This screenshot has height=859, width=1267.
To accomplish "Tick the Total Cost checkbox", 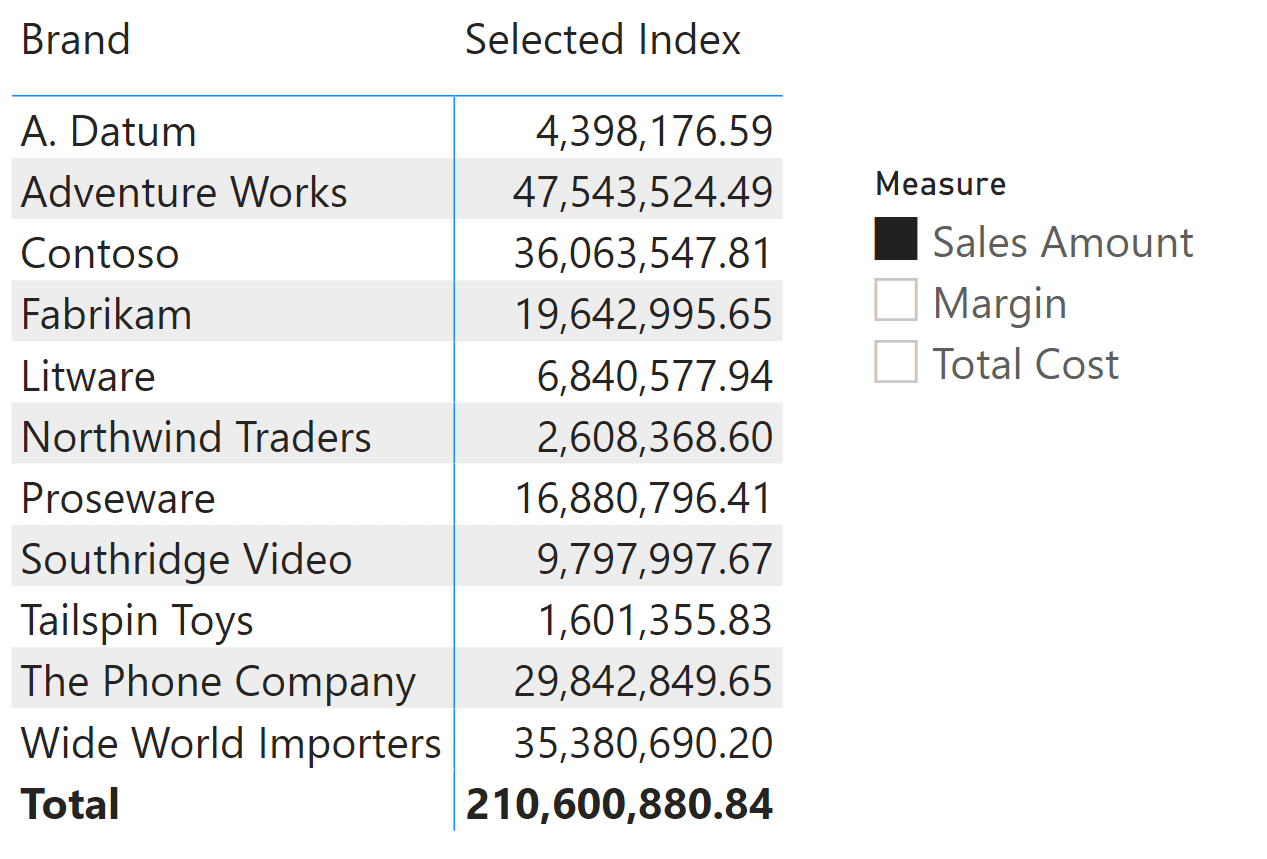I will (x=895, y=362).
